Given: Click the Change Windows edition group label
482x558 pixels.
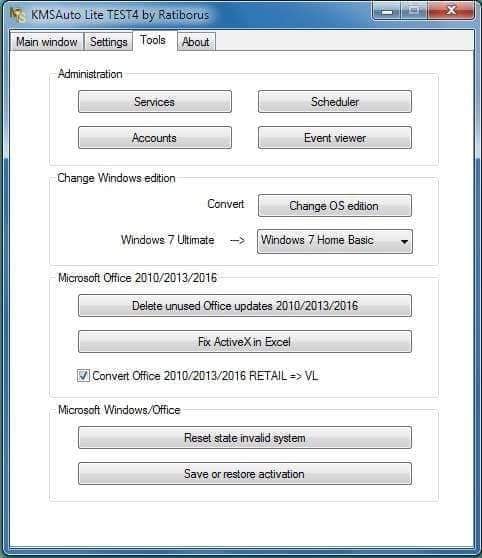Looking at the screenshot, I should [116, 178].
